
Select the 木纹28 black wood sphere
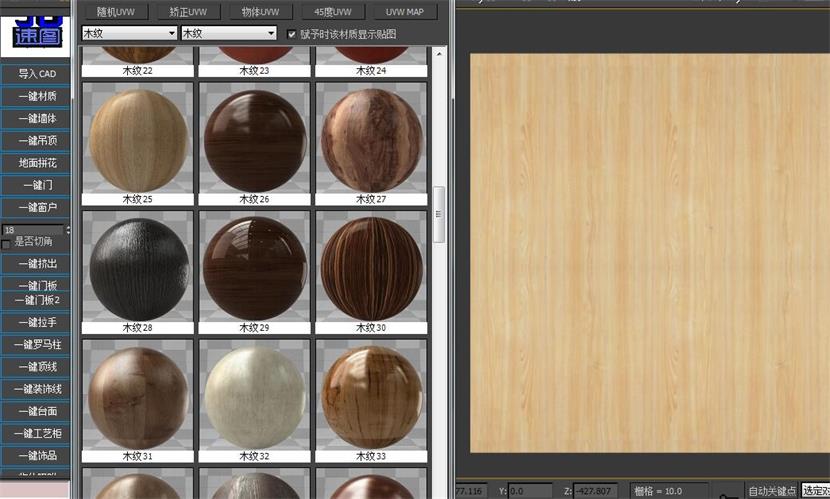[138, 269]
